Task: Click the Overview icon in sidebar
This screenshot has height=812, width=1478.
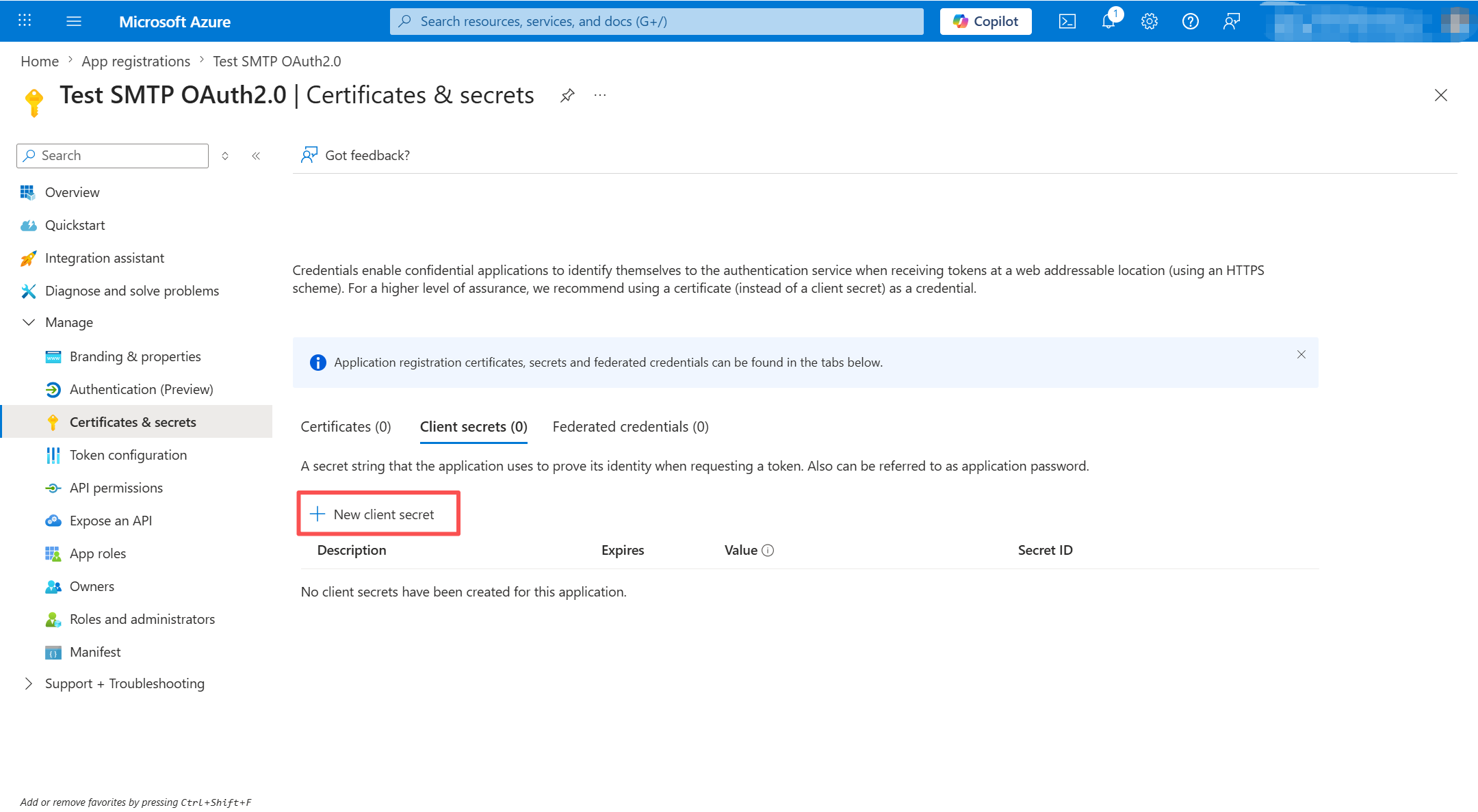Action: (x=28, y=192)
